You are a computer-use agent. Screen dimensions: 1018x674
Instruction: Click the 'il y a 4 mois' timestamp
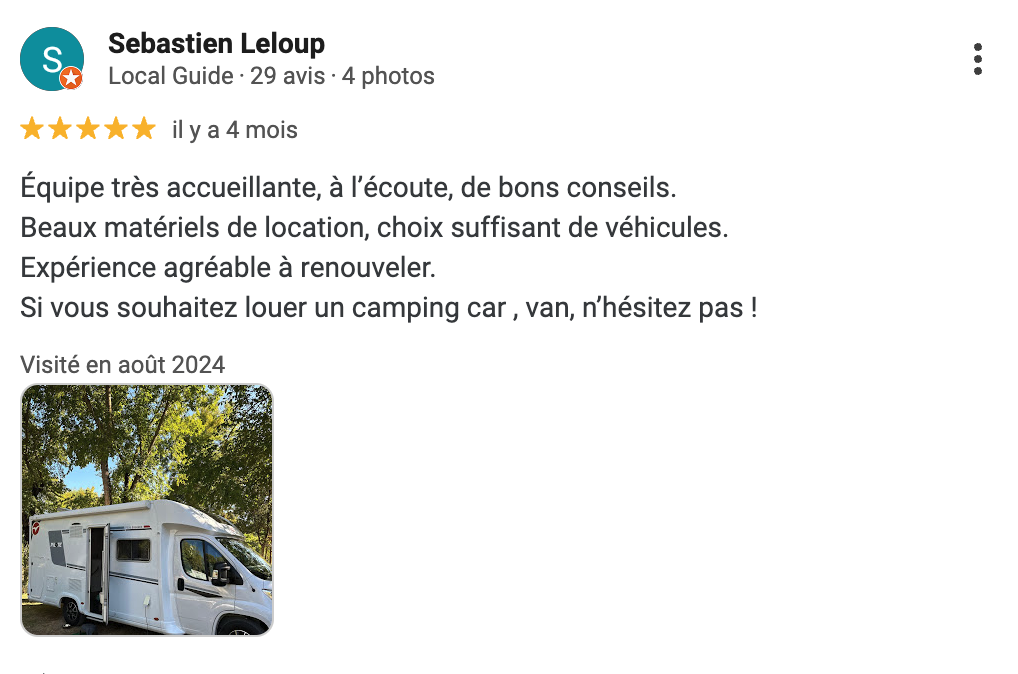pyautogui.click(x=235, y=129)
